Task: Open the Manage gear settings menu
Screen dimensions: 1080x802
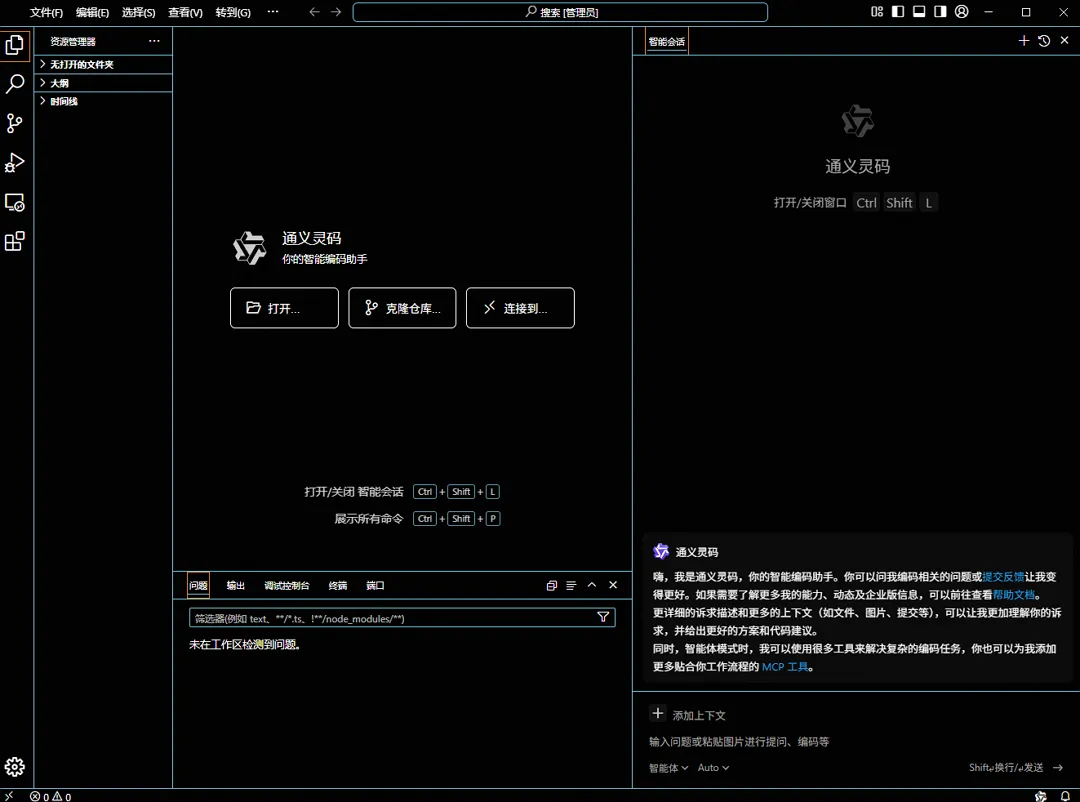Action: [14, 767]
